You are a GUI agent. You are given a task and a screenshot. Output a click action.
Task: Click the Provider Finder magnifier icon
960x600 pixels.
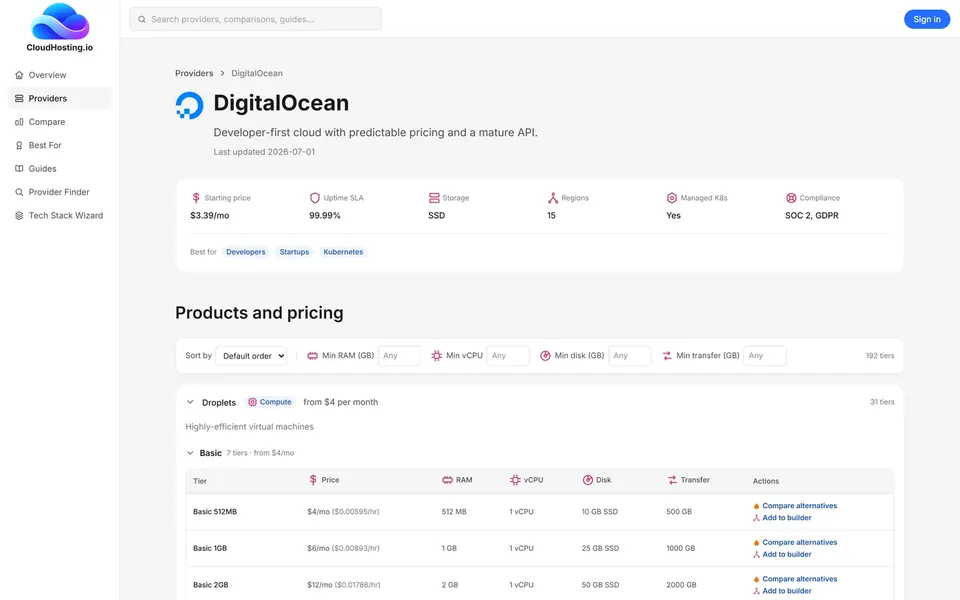tap(19, 192)
